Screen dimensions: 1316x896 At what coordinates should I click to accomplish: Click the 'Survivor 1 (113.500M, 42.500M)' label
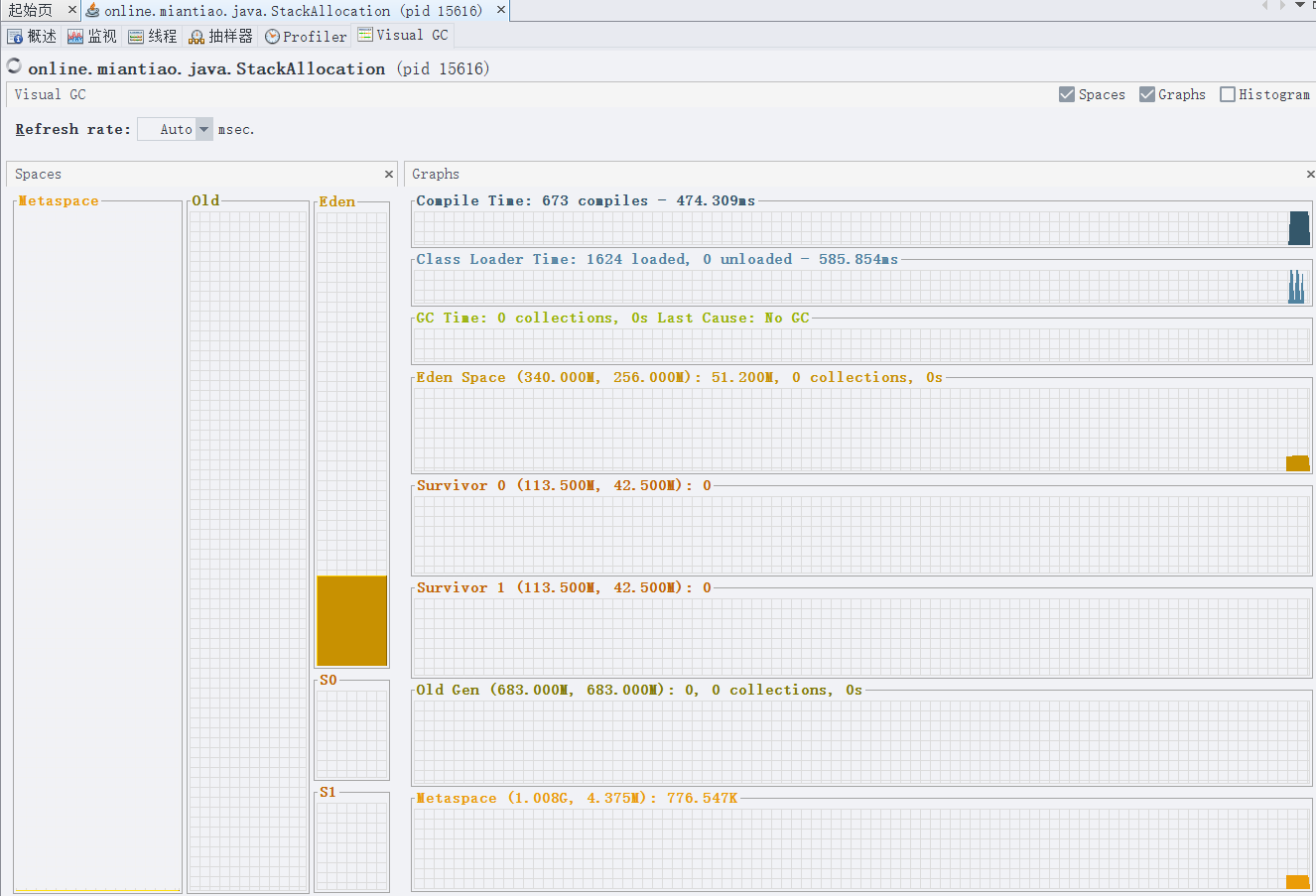564,587
